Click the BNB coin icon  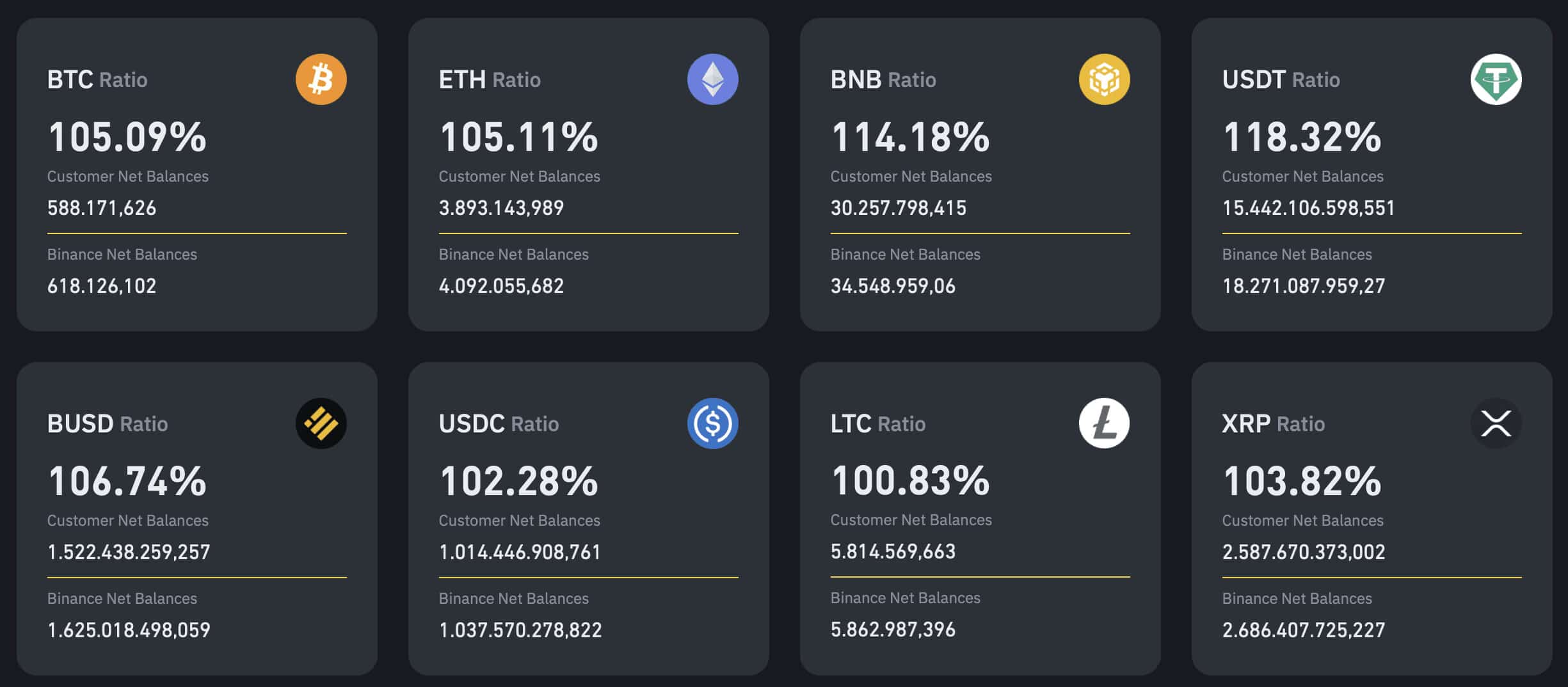coord(1103,77)
